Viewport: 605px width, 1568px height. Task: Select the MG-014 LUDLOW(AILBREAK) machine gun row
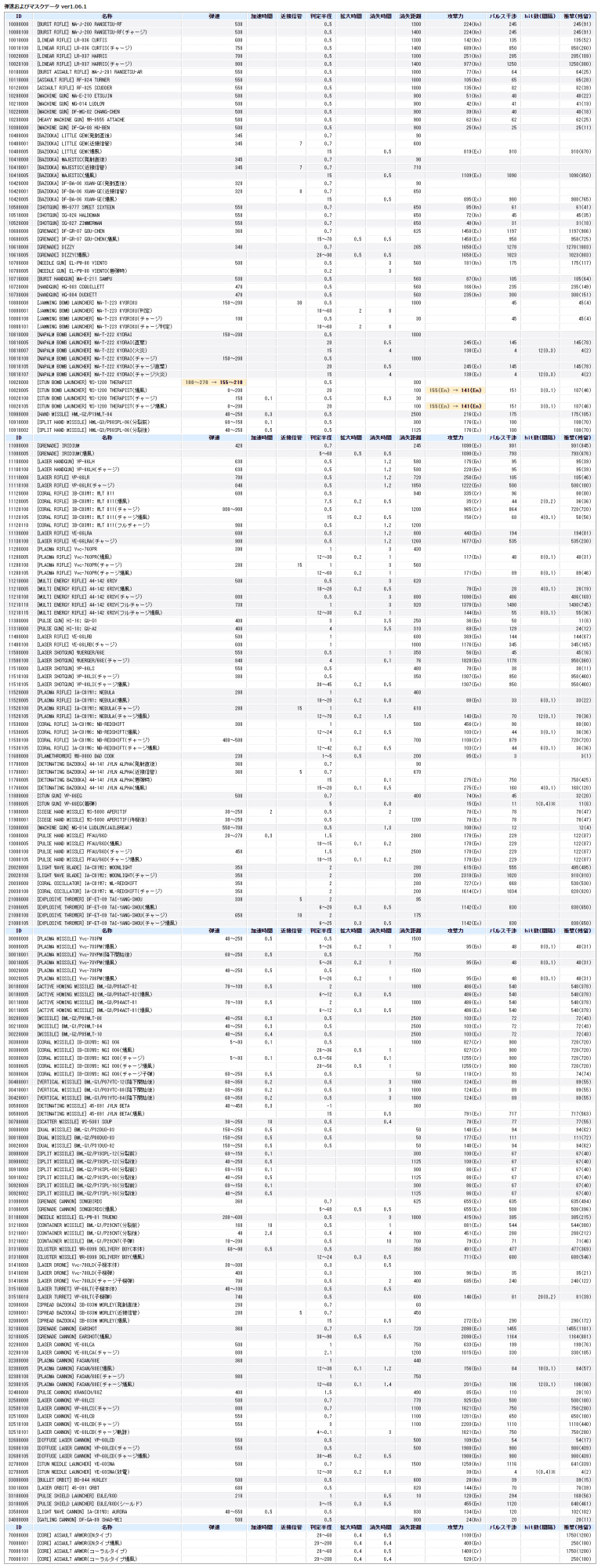tap(300, 827)
